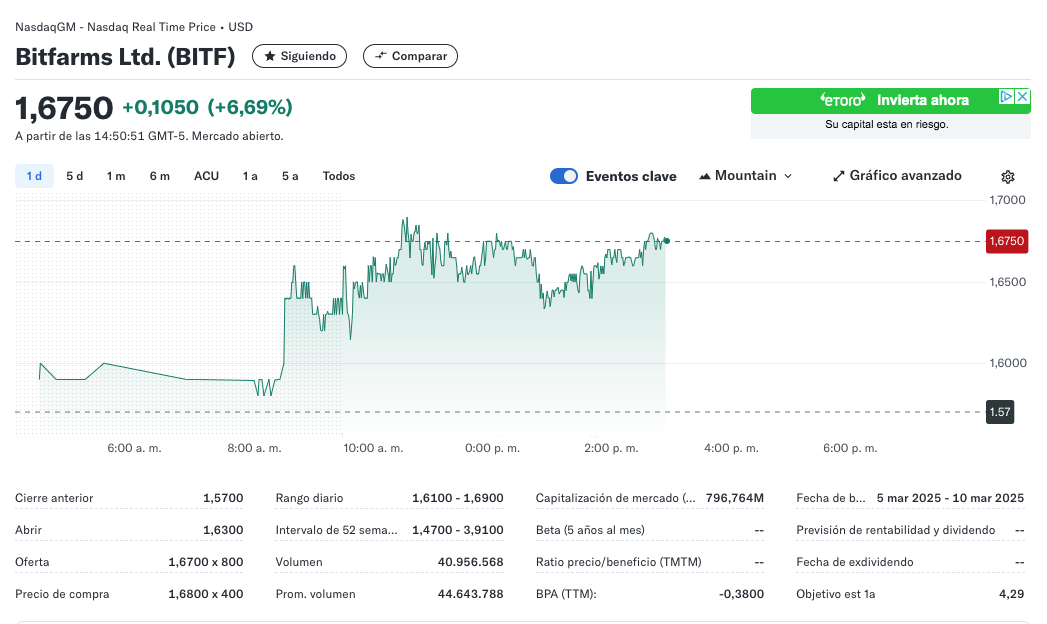Click Previsión de rentabilidad y dividendo label
The image size is (1047, 624).
click(895, 530)
